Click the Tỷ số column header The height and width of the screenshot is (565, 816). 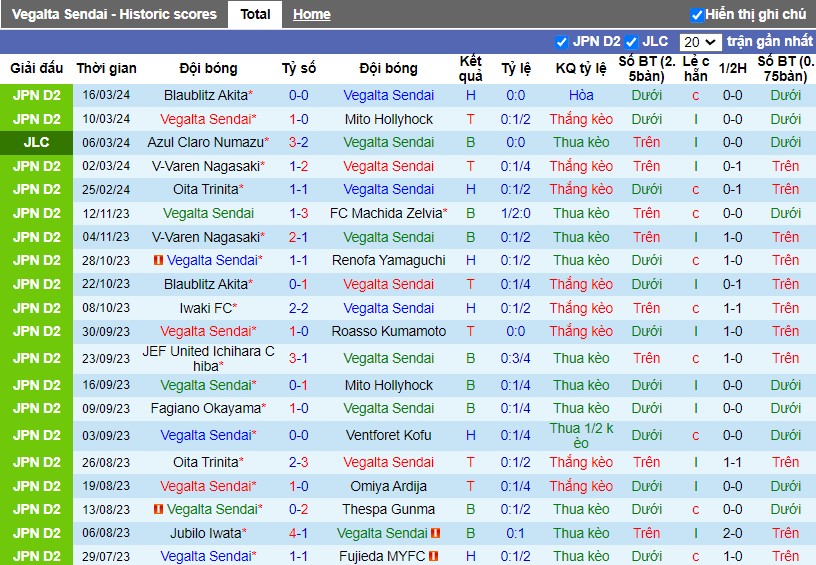click(298, 68)
